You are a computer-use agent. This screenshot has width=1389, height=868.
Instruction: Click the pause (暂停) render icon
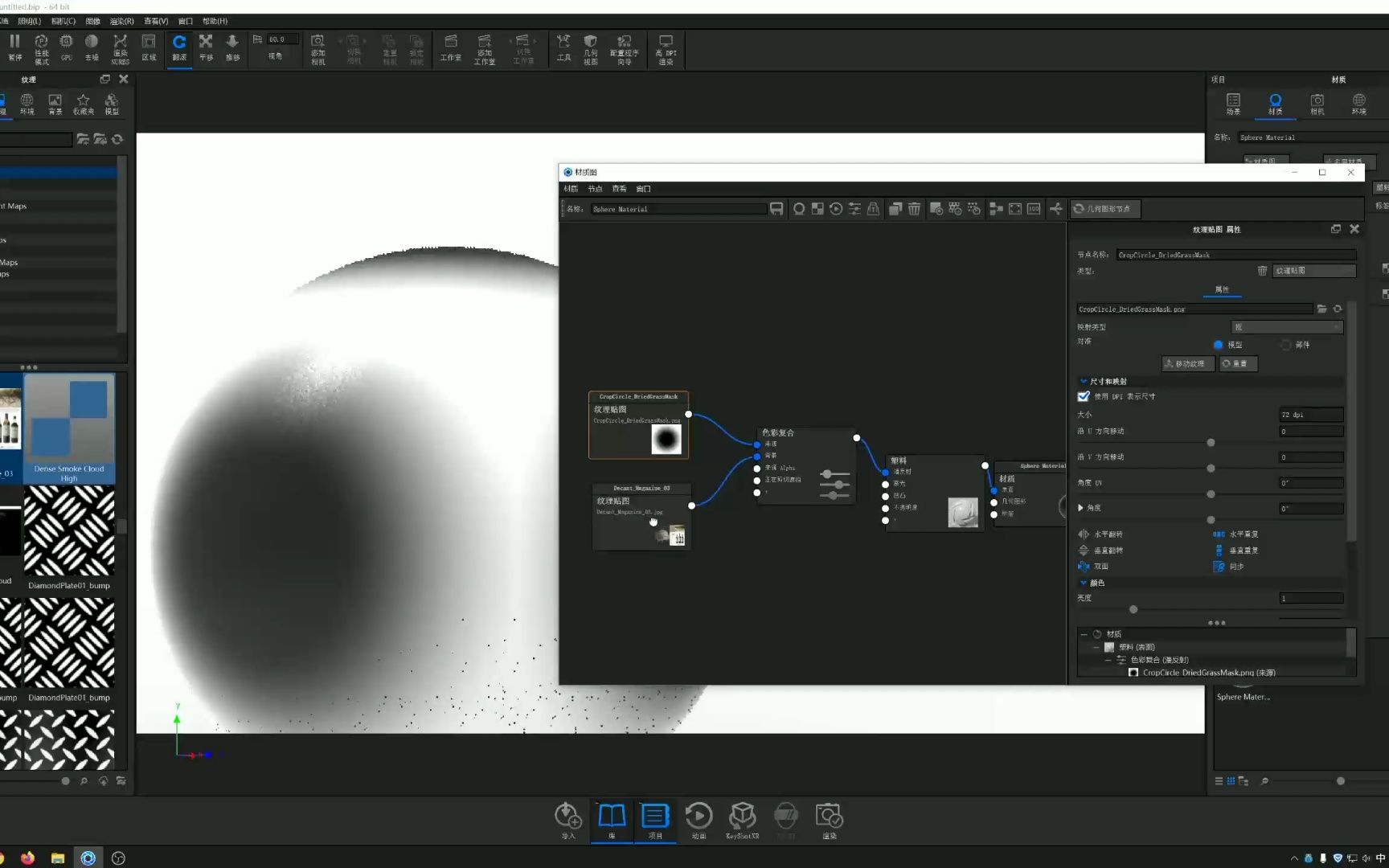click(14, 47)
